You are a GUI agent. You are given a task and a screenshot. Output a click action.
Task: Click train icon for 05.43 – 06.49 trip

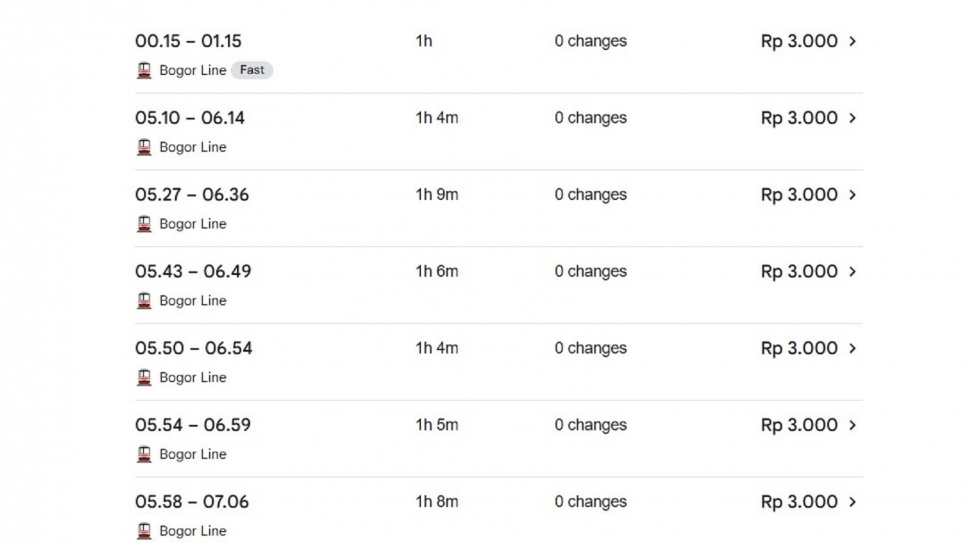pyautogui.click(x=144, y=301)
